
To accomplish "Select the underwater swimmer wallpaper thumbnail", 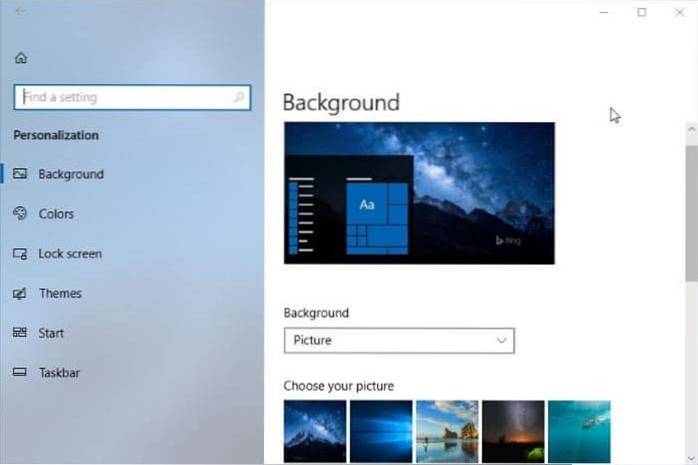I will [x=579, y=431].
